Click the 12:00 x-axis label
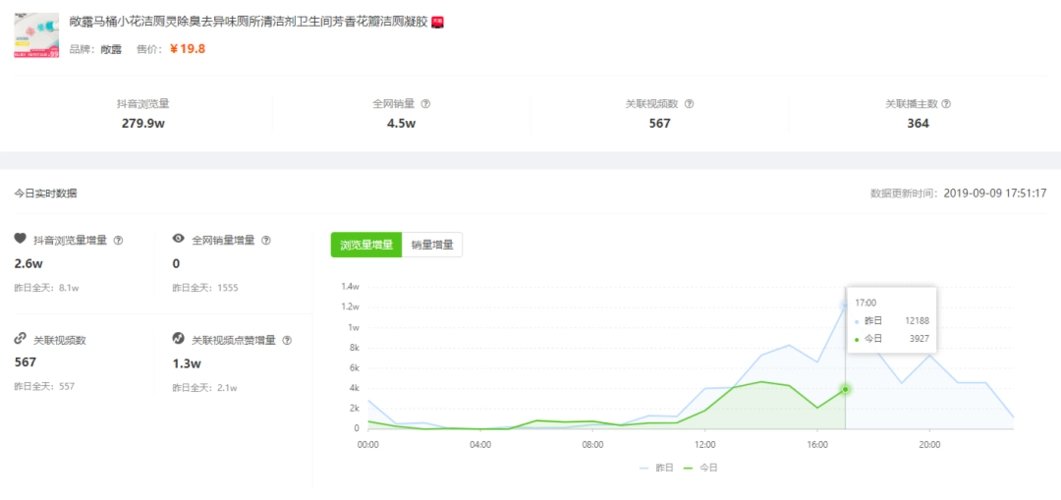 point(704,445)
